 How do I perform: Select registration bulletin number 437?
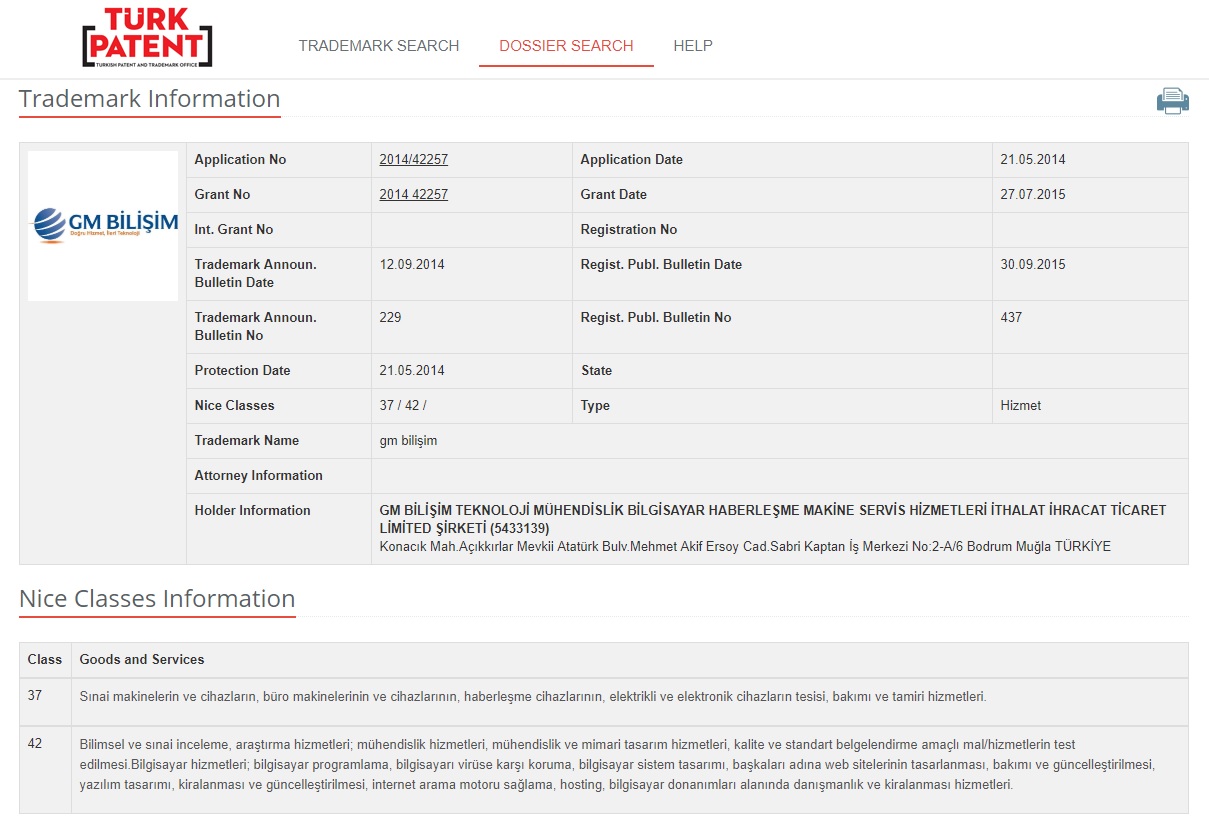(x=1011, y=318)
